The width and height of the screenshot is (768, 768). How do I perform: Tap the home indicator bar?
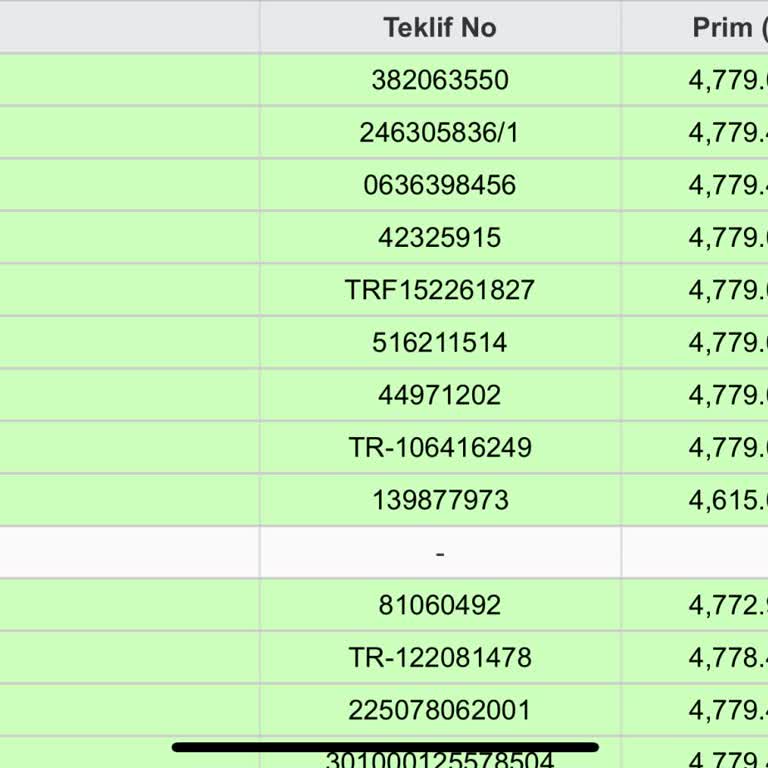tap(385, 747)
